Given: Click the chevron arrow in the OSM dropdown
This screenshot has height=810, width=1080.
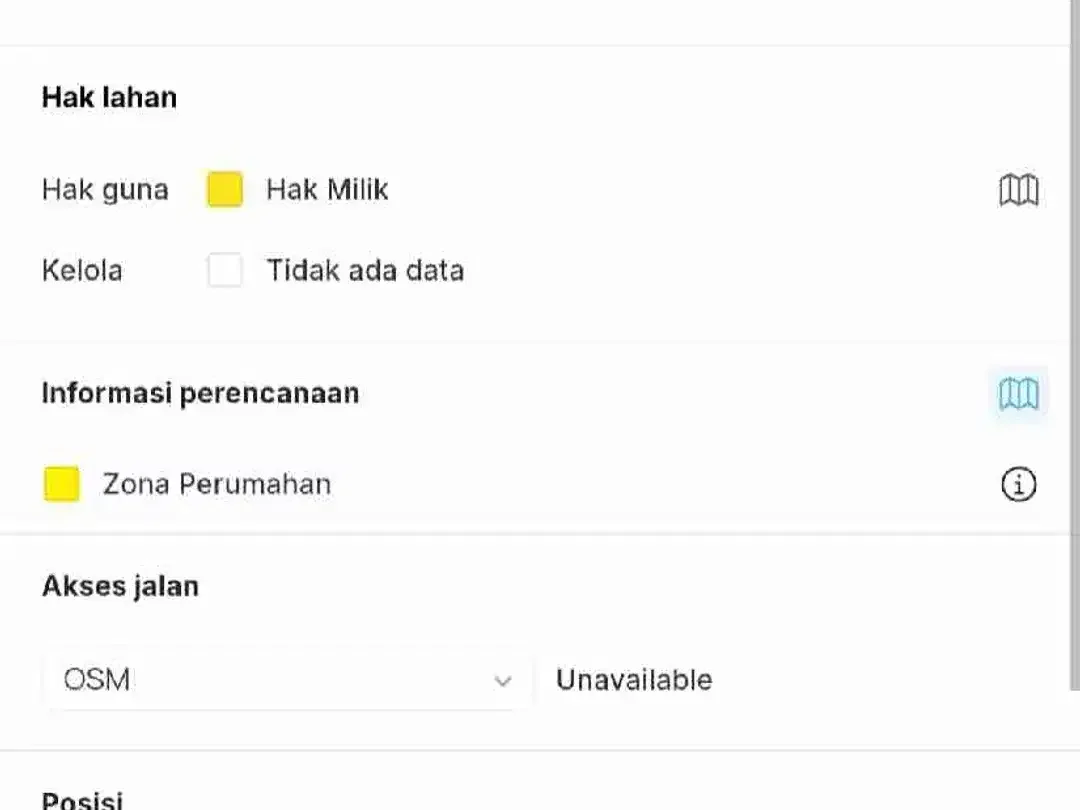Looking at the screenshot, I should point(503,681).
